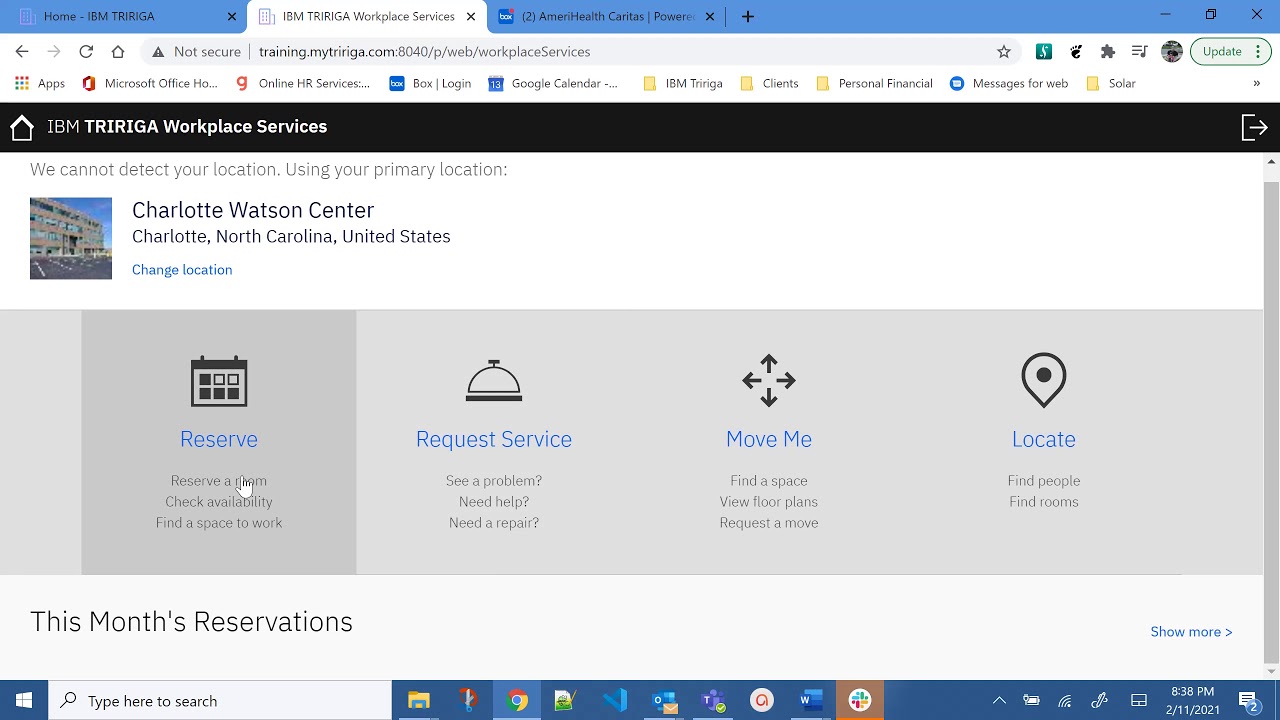Viewport: 1280px width, 720px height.
Task: Open the Box | Login bookmark
Action: pos(430,84)
